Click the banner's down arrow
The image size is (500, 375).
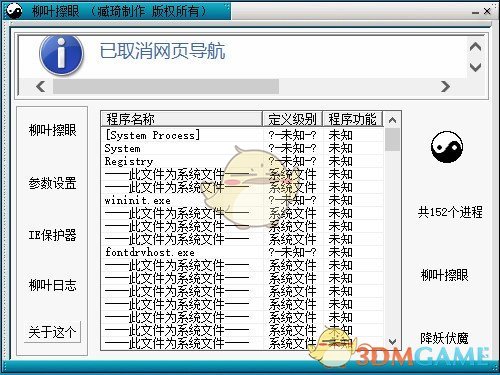(475, 67)
